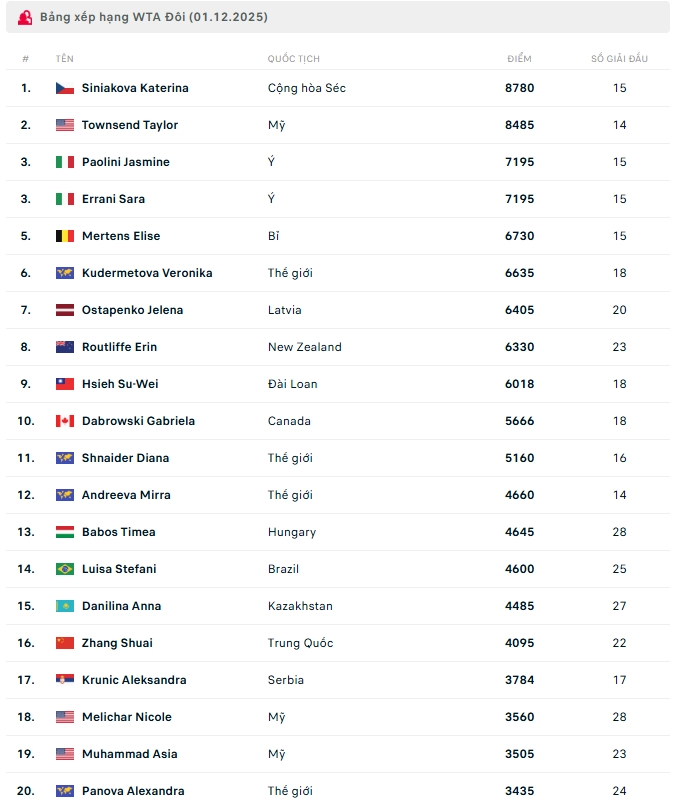Click the Bảng xếp hạng WTA Đôi title
This screenshot has height=805, width=678.
coord(154,17)
